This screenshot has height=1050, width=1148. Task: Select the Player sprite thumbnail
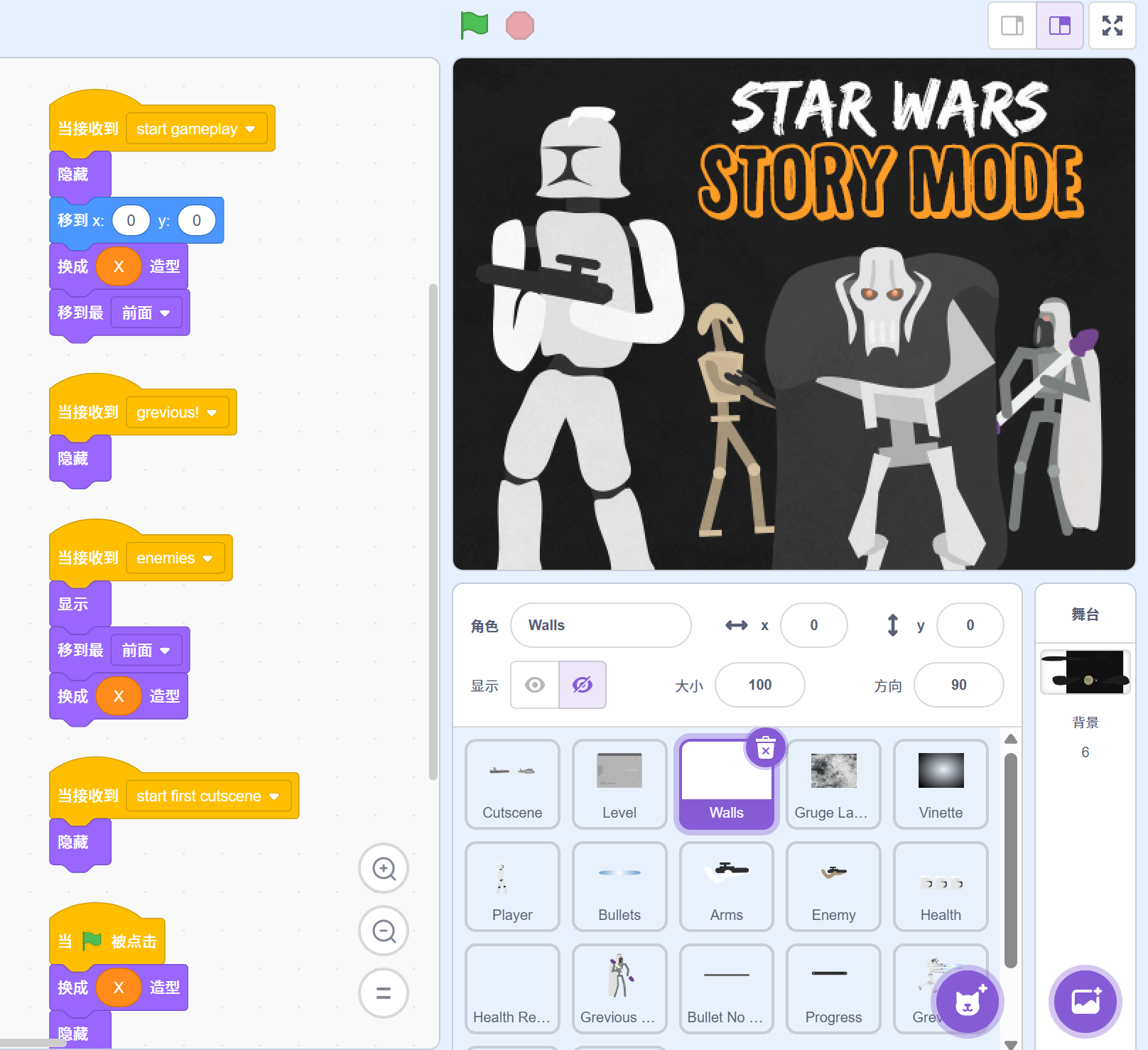[512, 886]
